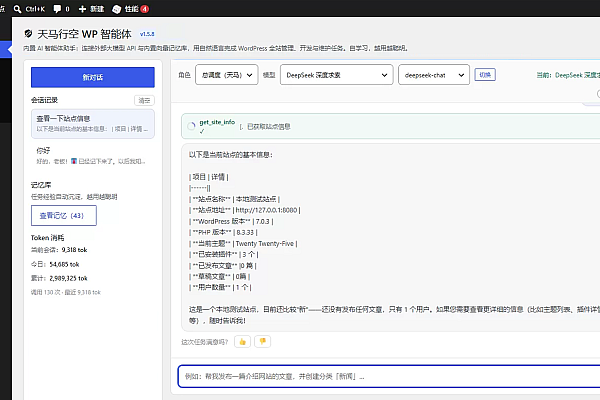This screenshot has height=400, width=600.
Task: Click the current DeepSeek status text
Action: (568, 75)
